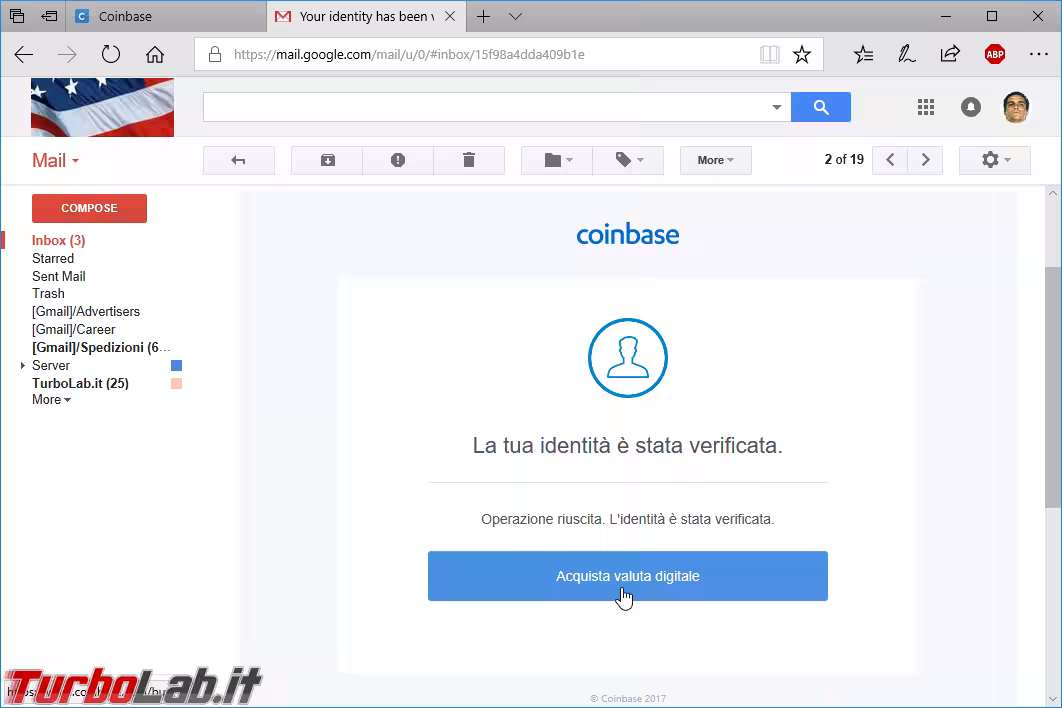Open Inbox (3) folder
The image size is (1062, 708).
[x=58, y=241]
